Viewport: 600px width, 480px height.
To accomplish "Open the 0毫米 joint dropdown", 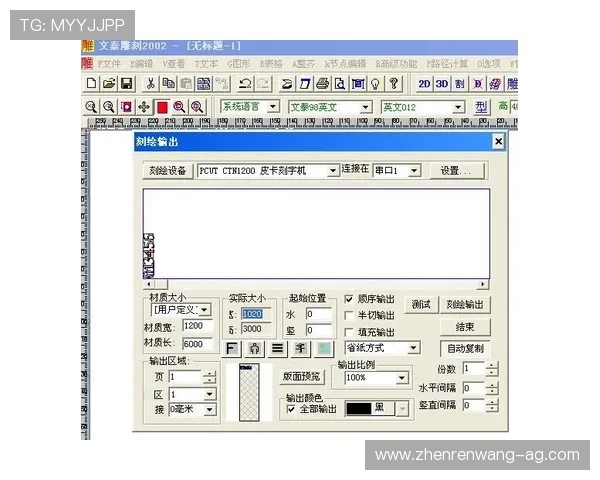I will [210, 410].
